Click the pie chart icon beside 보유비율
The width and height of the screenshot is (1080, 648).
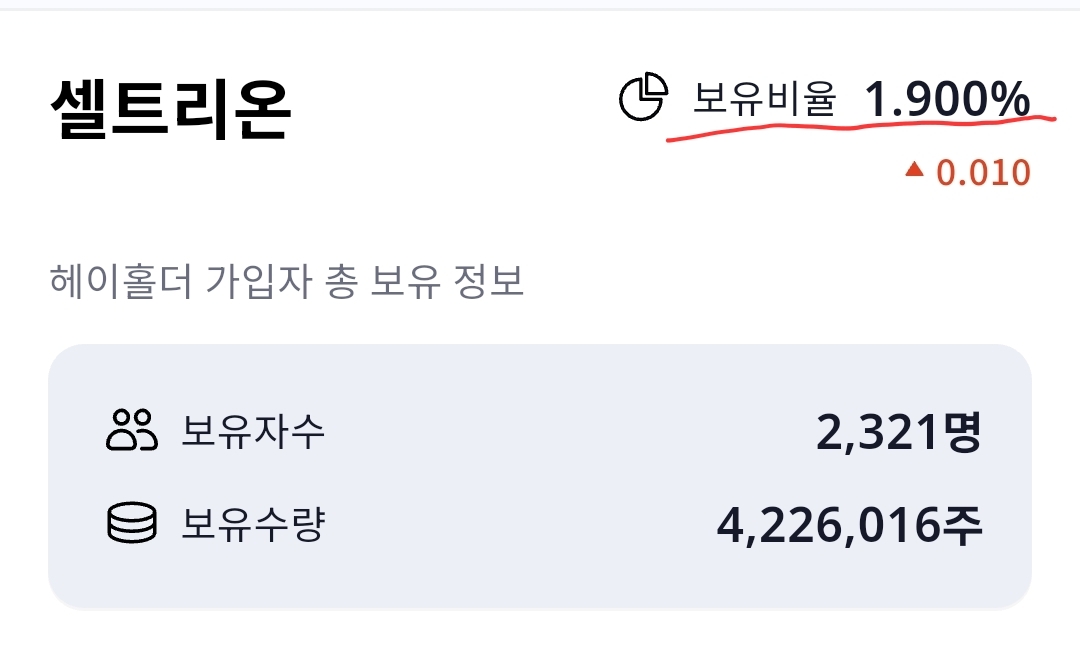(x=643, y=96)
